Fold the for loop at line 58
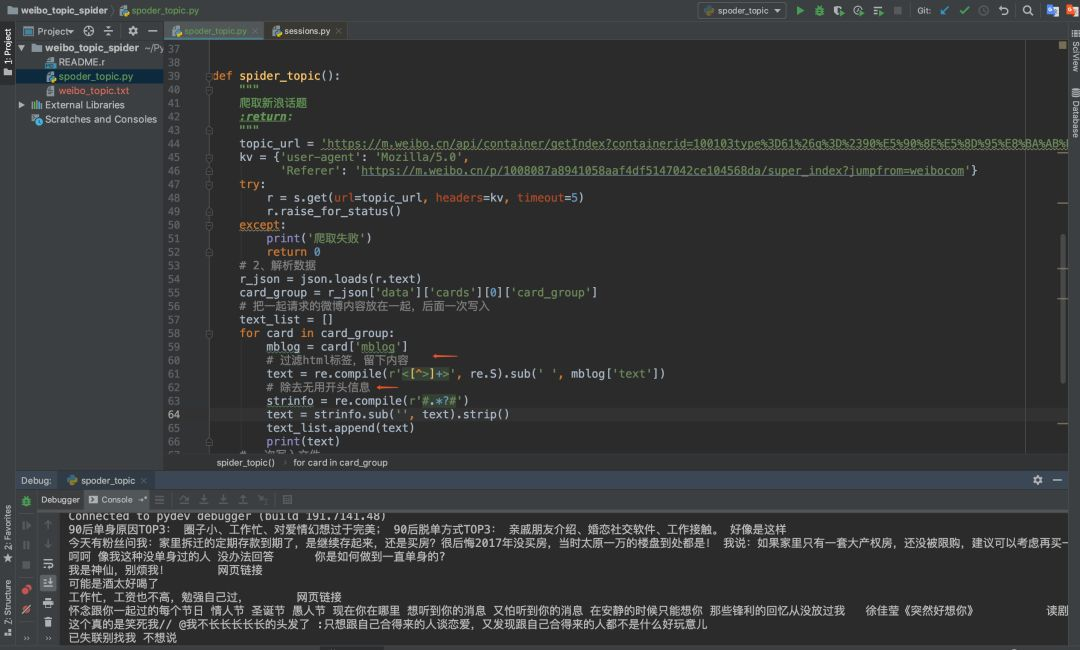Viewport: 1080px width, 650px height. pyautogui.click(x=209, y=333)
